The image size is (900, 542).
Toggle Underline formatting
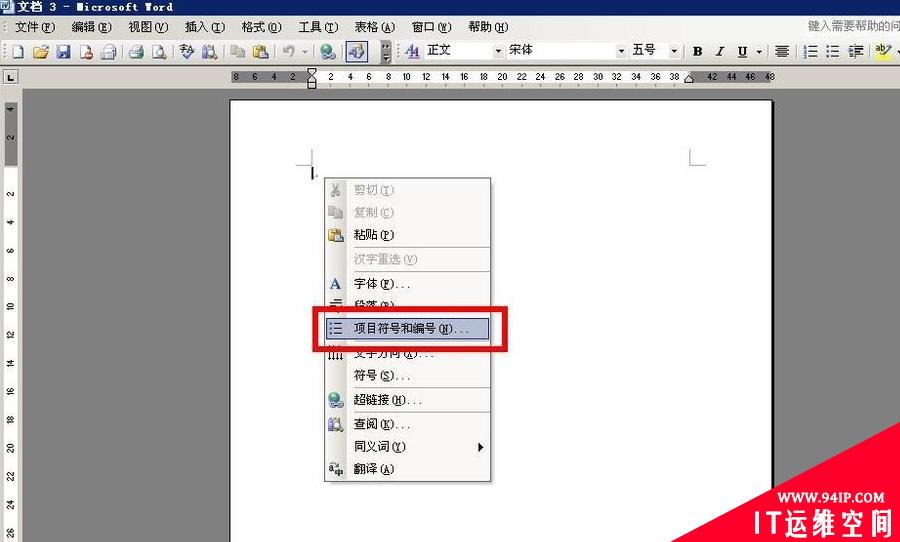click(x=742, y=52)
